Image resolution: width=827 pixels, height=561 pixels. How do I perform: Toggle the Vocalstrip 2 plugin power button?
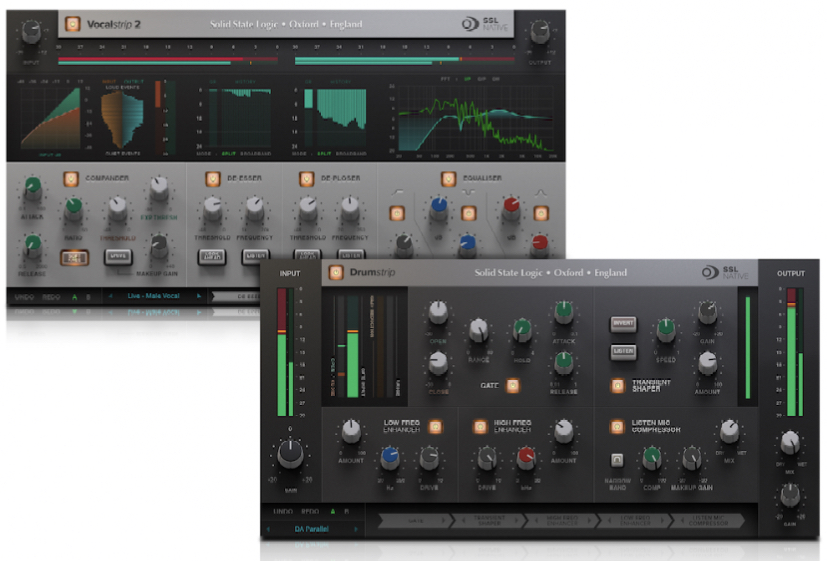72,23
